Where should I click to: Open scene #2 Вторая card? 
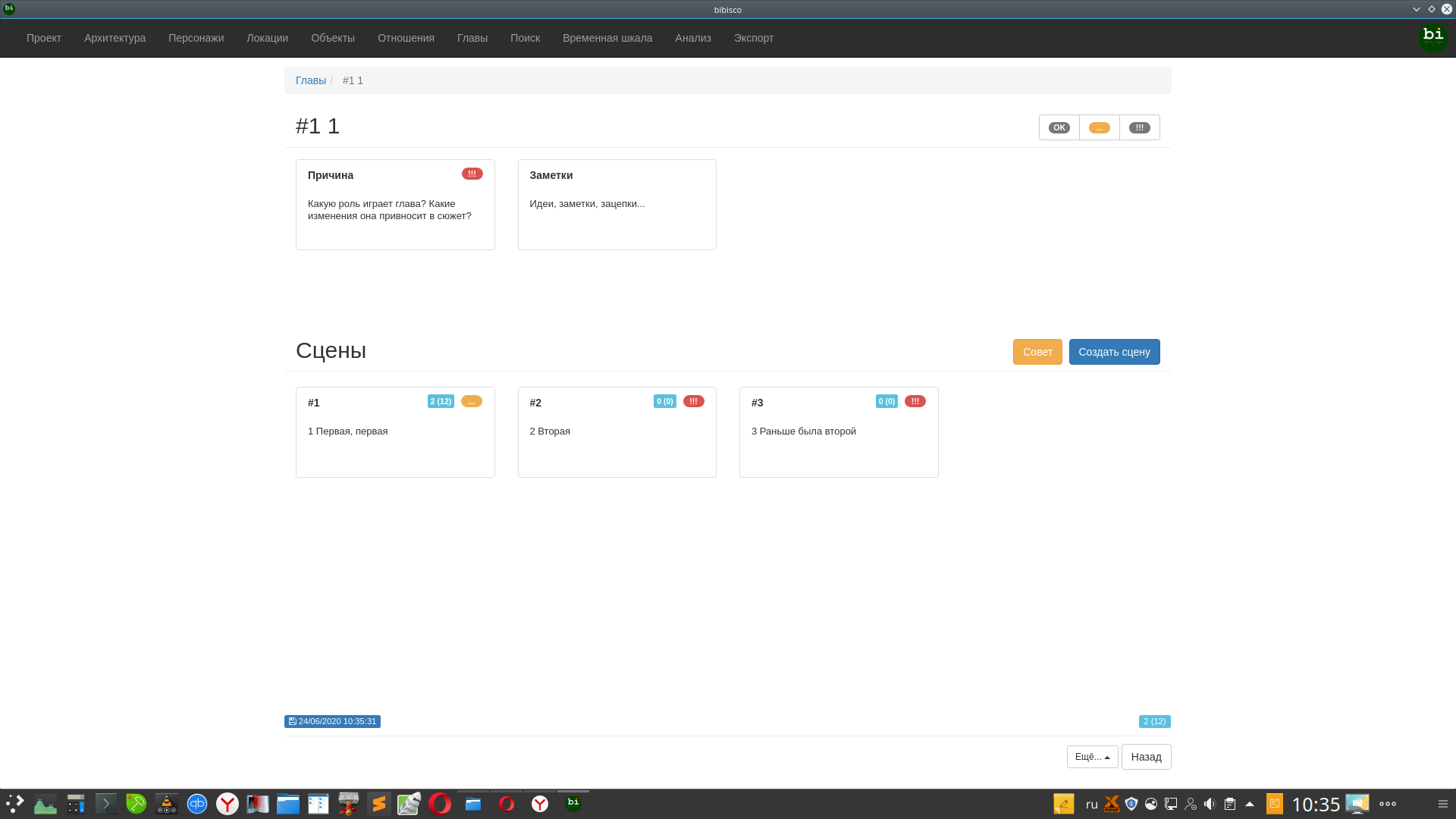[617, 440]
